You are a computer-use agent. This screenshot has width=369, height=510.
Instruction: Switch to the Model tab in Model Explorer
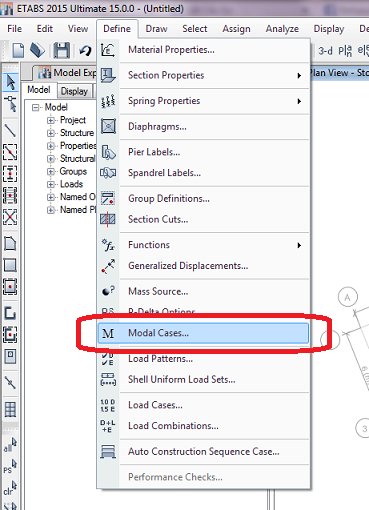point(39,90)
